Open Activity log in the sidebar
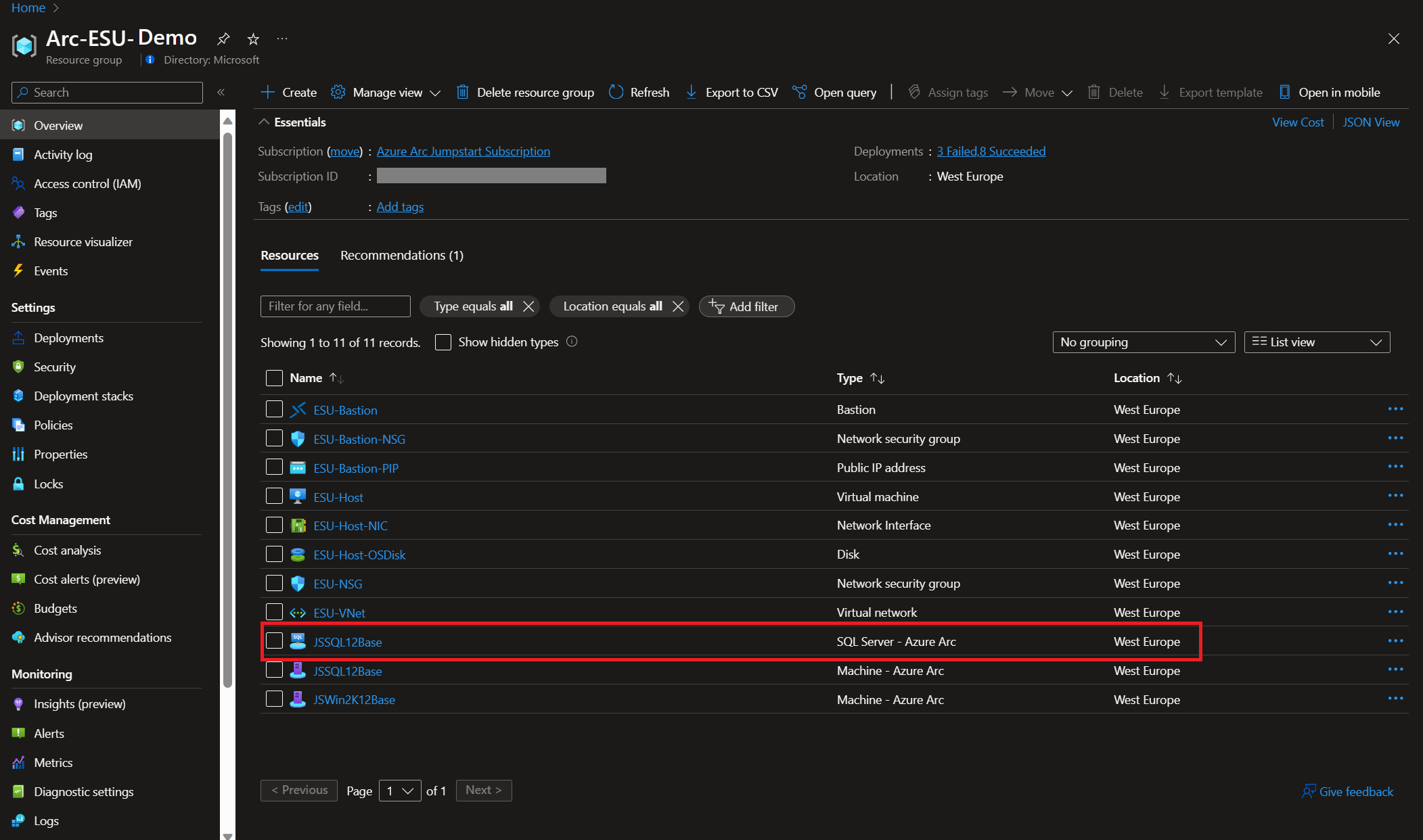1423x840 pixels. [63, 154]
